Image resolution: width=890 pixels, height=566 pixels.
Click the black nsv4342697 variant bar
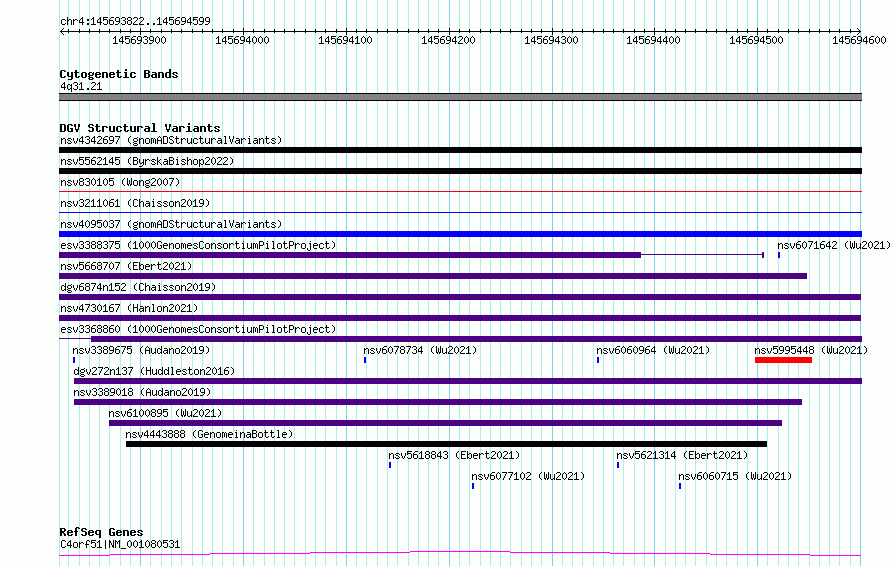[x=460, y=150]
